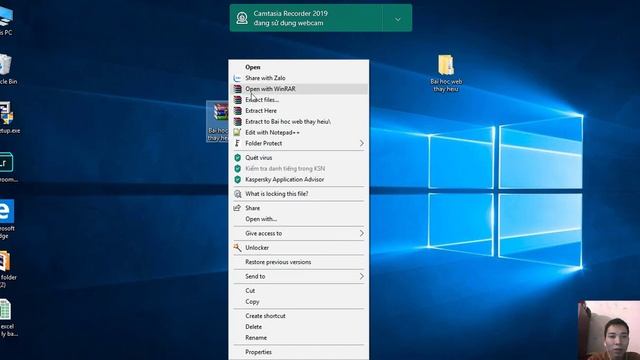Open Give access to submenu
The image size is (640, 360).
tap(298, 233)
